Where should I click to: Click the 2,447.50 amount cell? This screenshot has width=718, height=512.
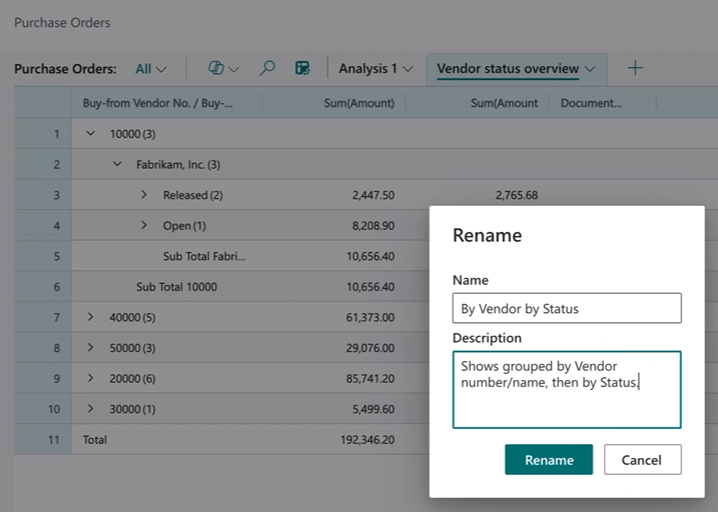(x=373, y=195)
